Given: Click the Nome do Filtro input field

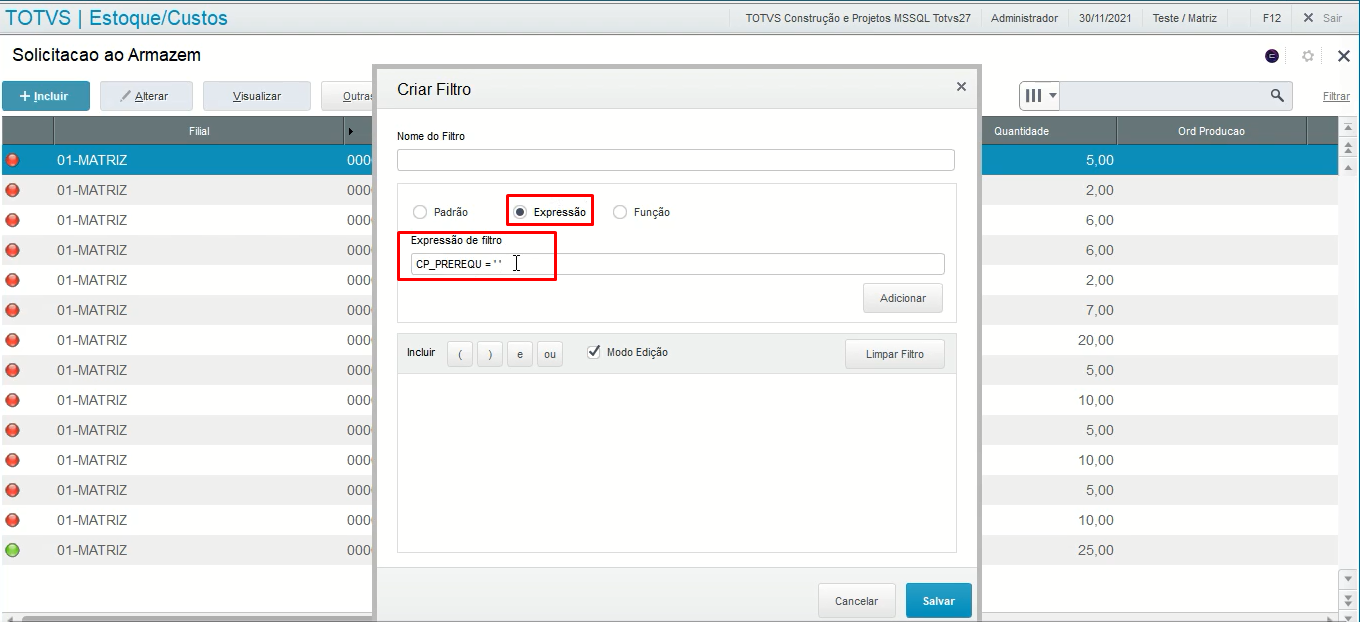Looking at the screenshot, I should [x=675, y=160].
